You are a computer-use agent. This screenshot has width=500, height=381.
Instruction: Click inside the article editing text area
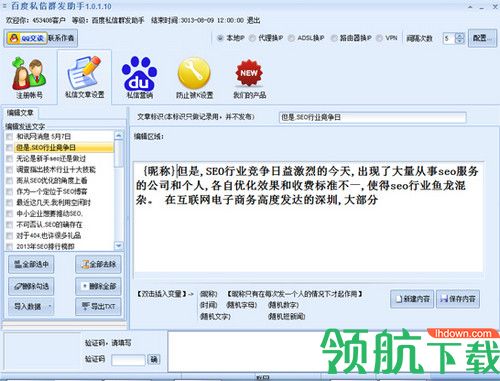(308, 217)
